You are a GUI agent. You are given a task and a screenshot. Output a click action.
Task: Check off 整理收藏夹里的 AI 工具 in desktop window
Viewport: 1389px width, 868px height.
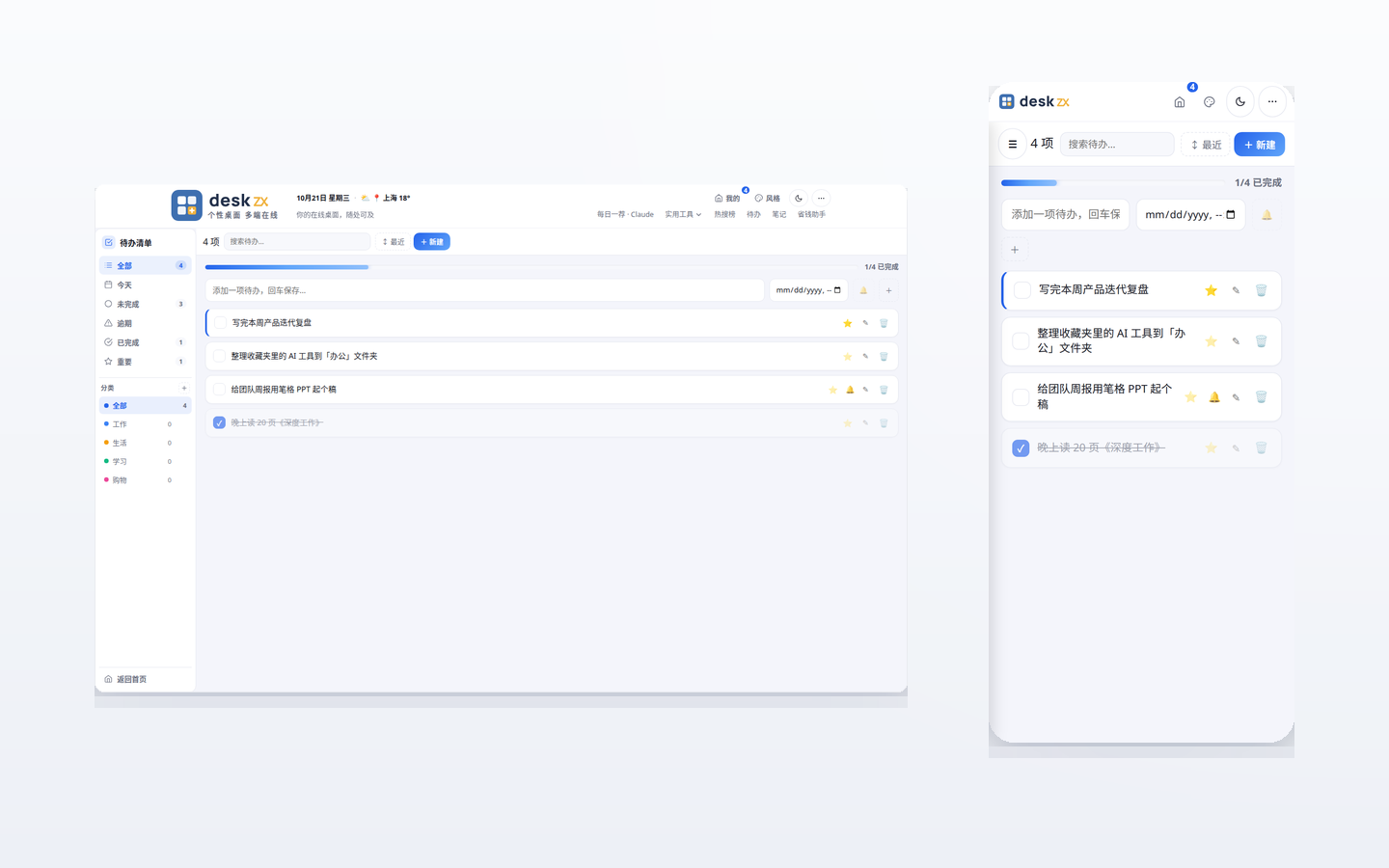click(219, 356)
